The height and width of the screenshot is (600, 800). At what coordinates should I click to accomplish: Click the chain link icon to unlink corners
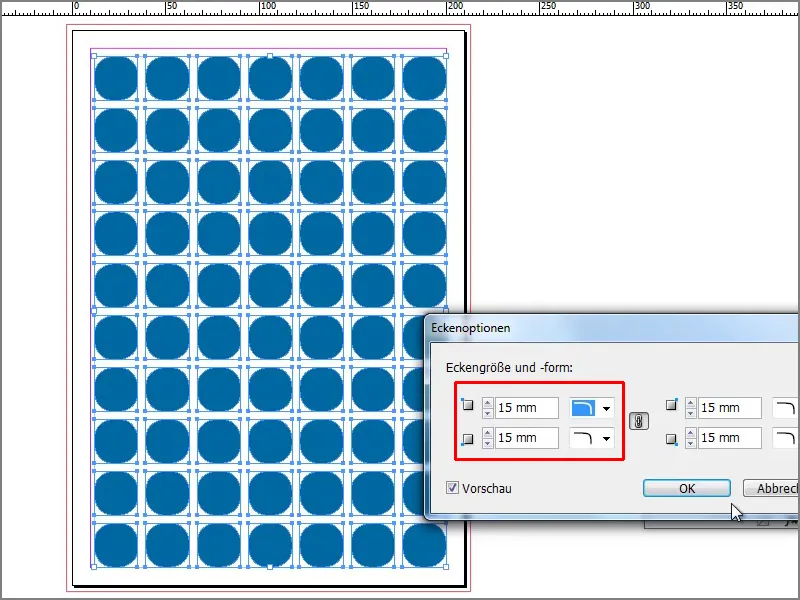point(638,420)
